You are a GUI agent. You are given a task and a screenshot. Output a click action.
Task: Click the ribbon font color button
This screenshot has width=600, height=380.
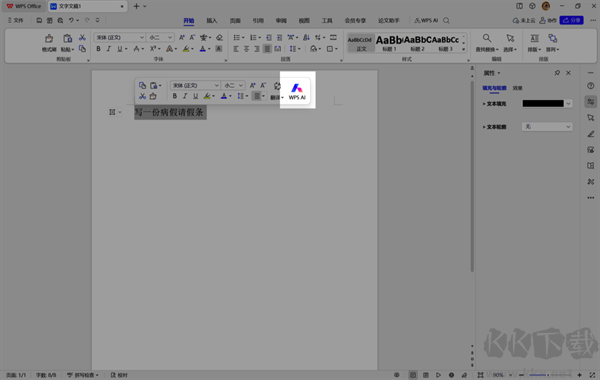(203, 49)
